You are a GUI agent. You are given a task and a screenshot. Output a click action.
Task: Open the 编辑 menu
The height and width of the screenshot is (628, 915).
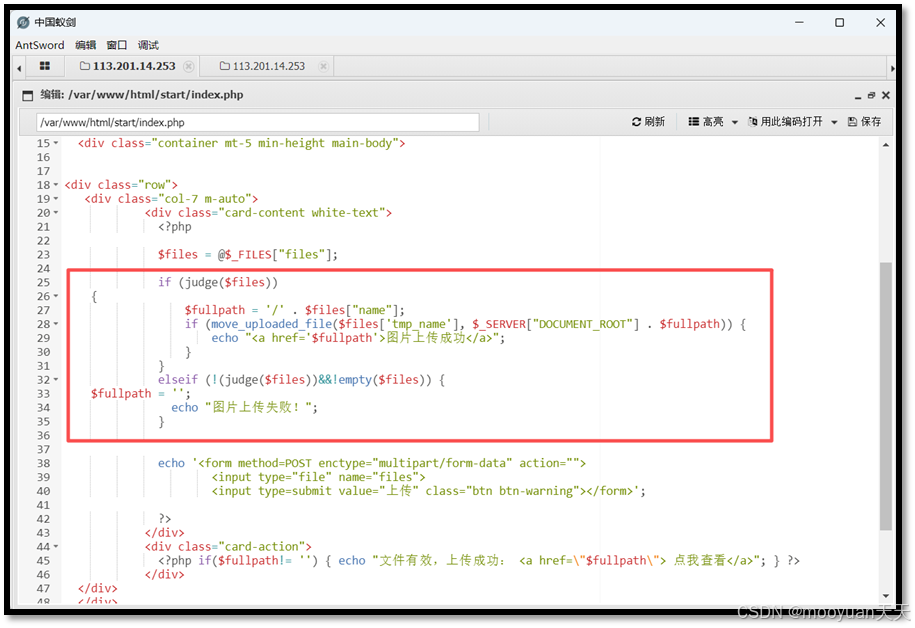click(85, 45)
